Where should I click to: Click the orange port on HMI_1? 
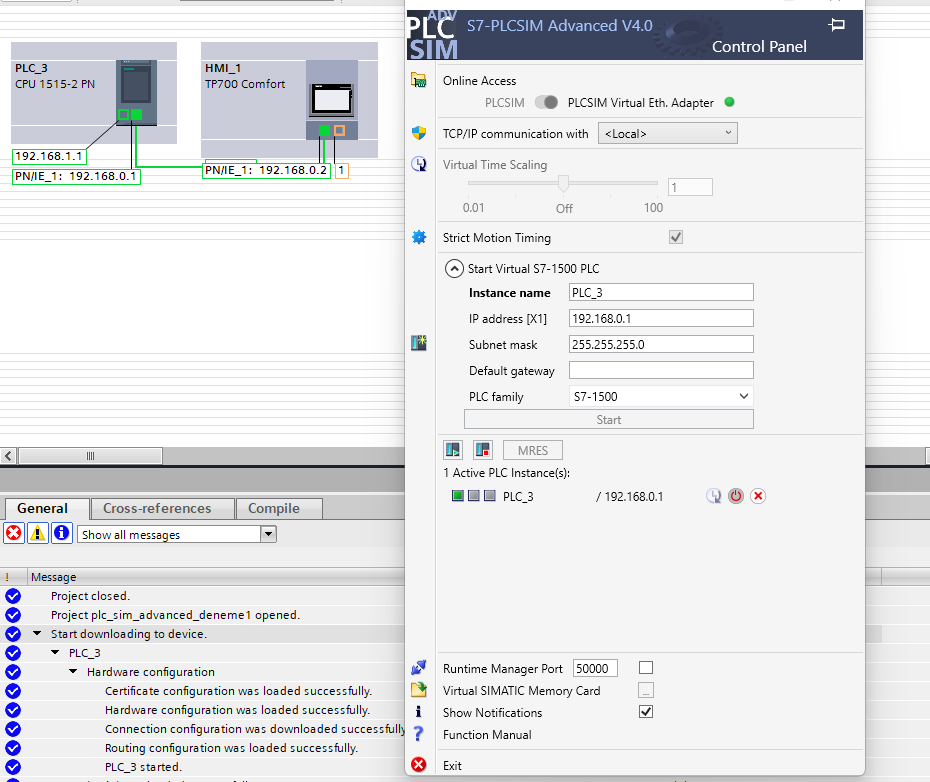pyautogui.click(x=339, y=131)
